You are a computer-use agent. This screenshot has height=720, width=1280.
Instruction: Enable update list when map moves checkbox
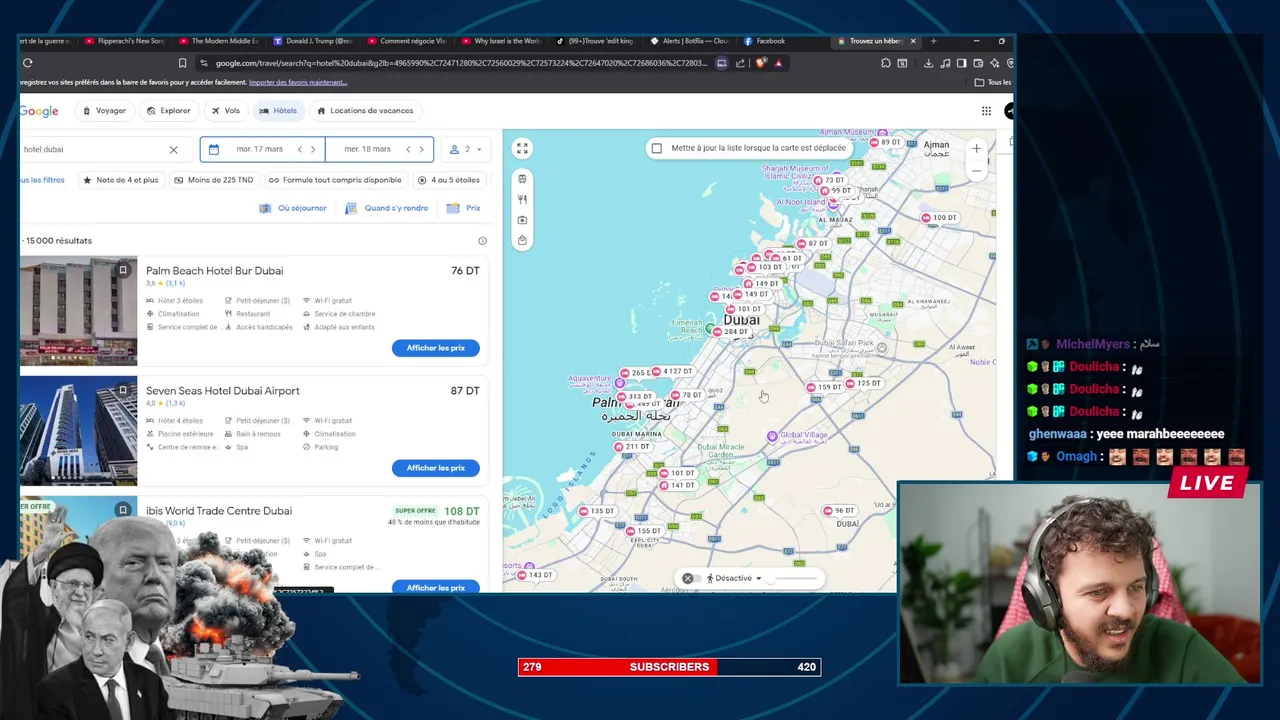(656, 148)
